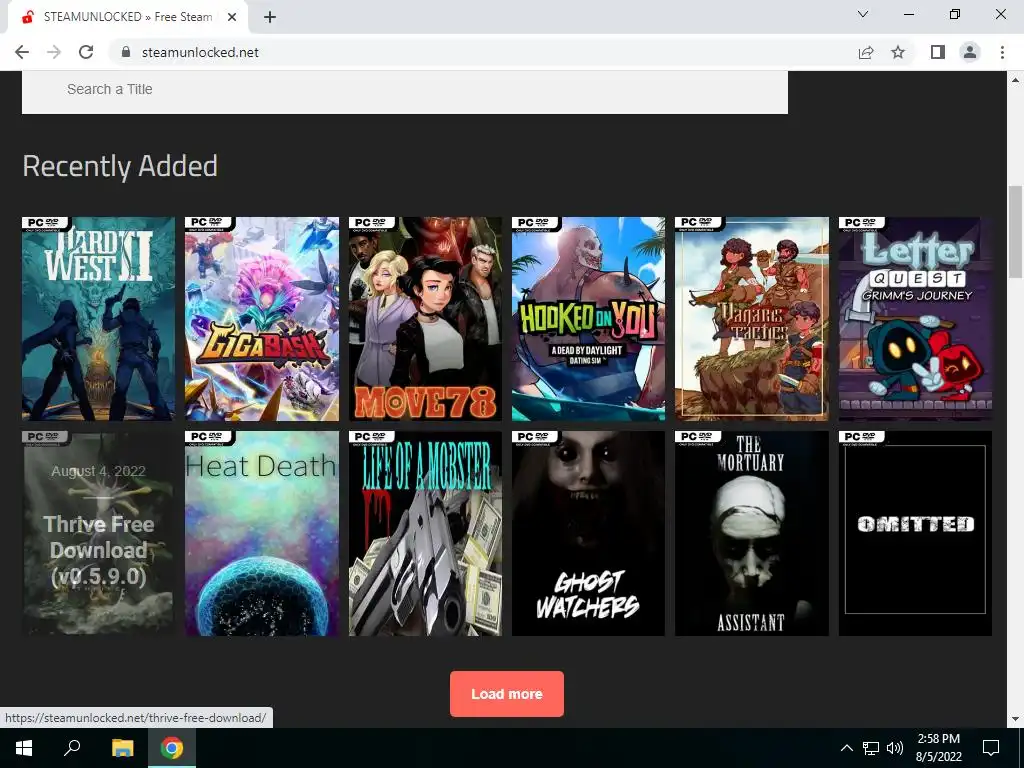Open the volume tray icon
Viewport: 1024px width, 768px height.
895,748
